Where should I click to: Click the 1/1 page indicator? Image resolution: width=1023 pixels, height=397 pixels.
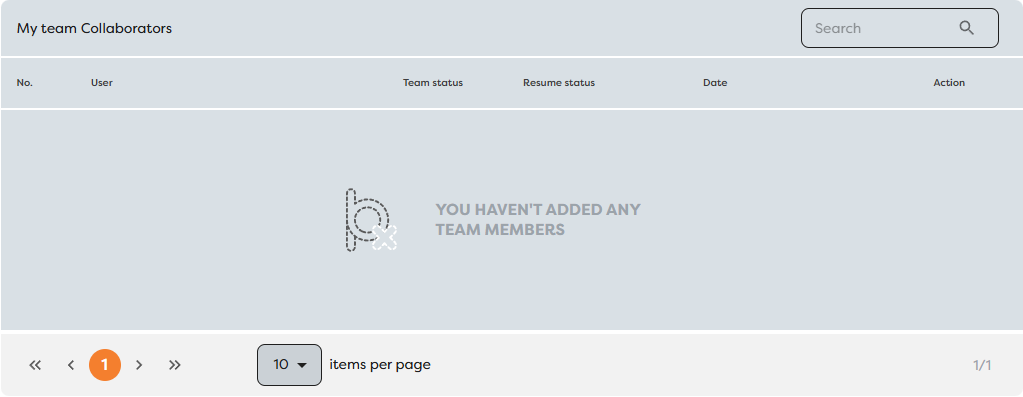tap(982, 365)
